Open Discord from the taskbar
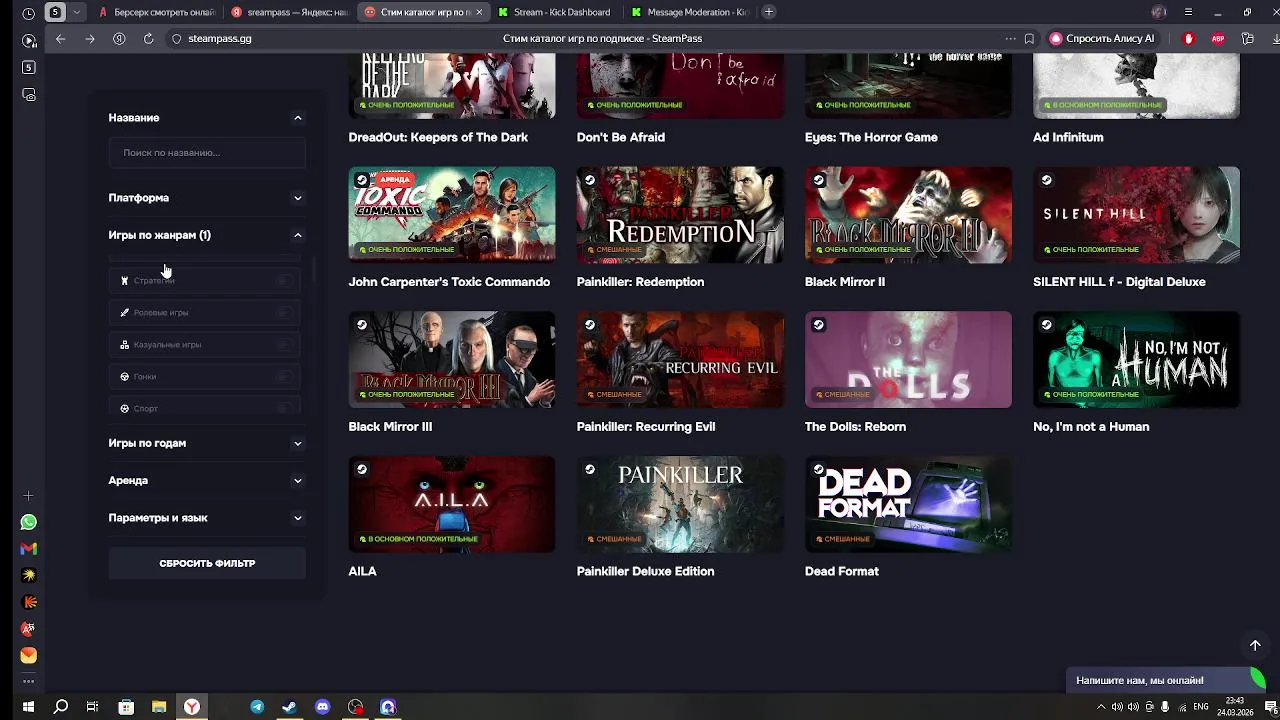Screen dimensions: 1280x720 tap(322, 707)
